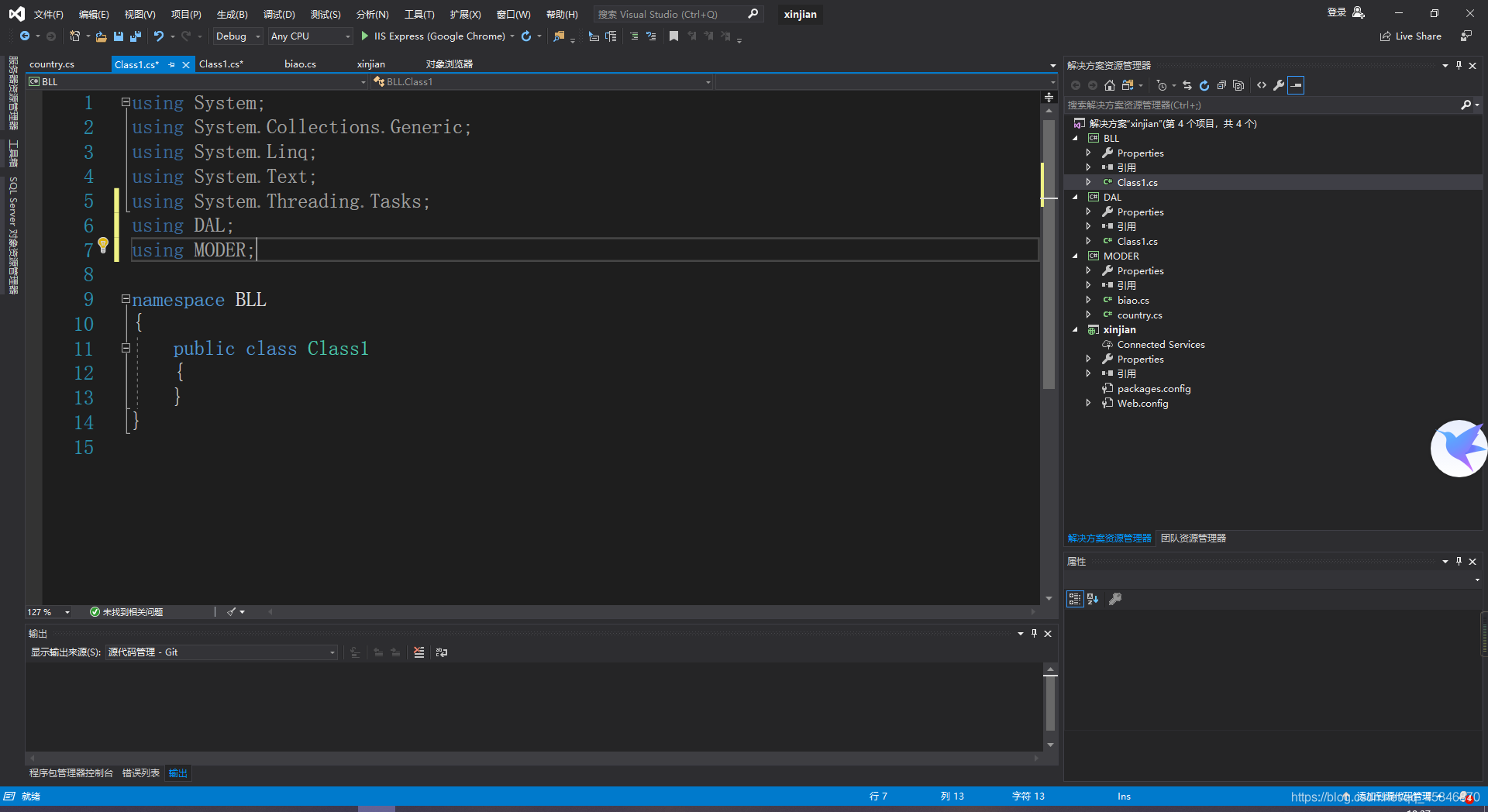Click the Open File folder icon

101,36
